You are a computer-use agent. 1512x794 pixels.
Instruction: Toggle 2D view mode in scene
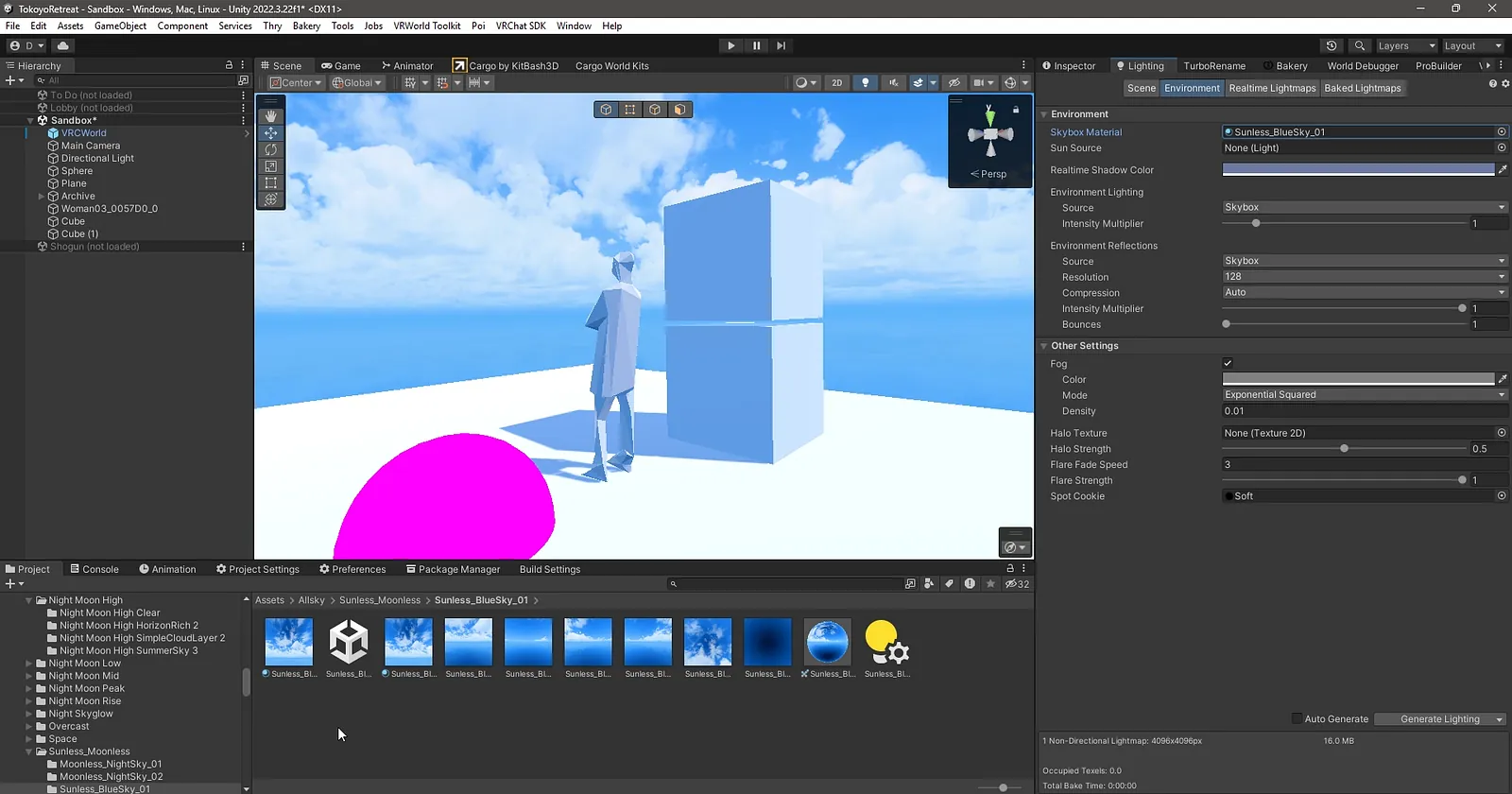pyautogui.click(x=836, y=82)
